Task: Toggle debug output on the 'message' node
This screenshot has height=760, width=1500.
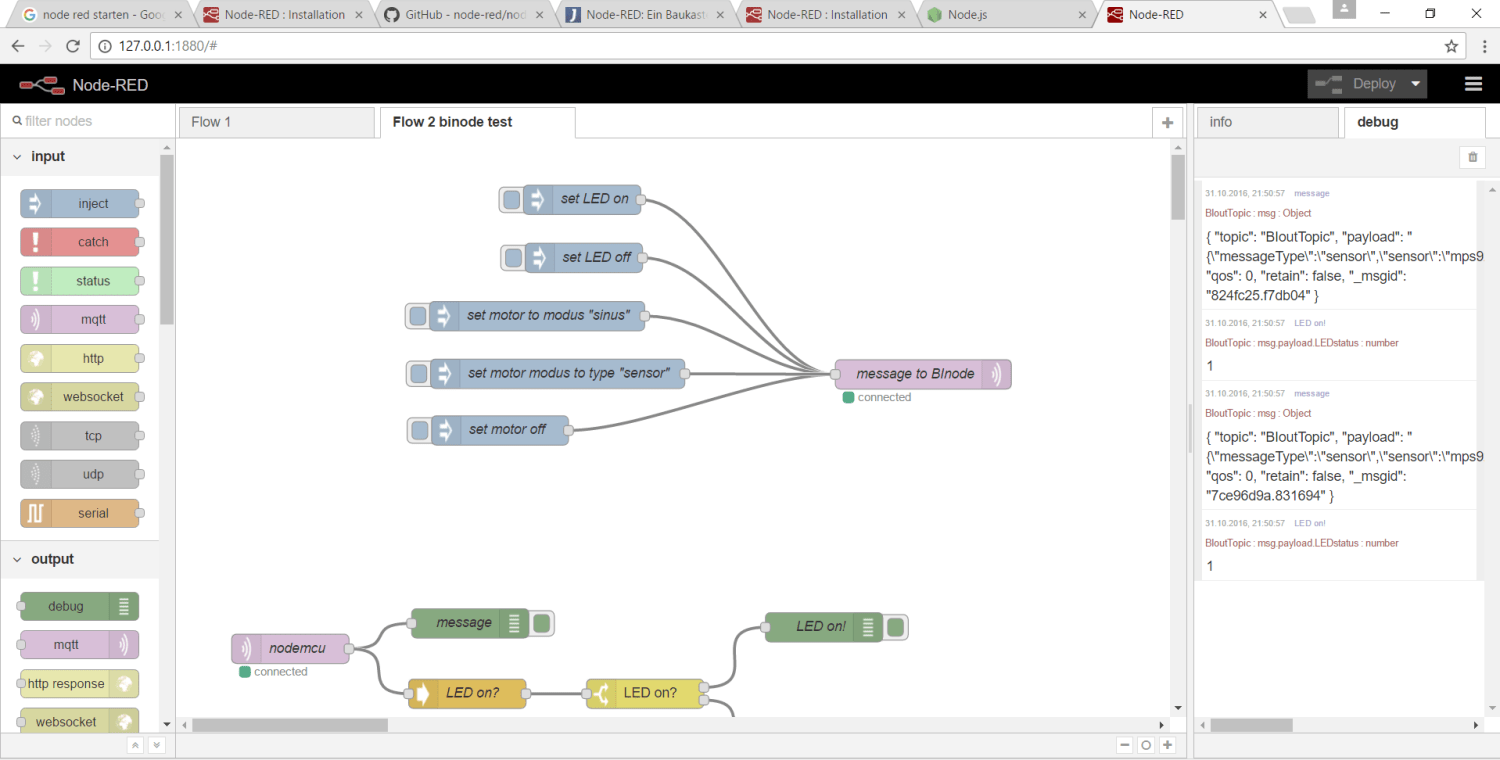Action: point(541,622)
